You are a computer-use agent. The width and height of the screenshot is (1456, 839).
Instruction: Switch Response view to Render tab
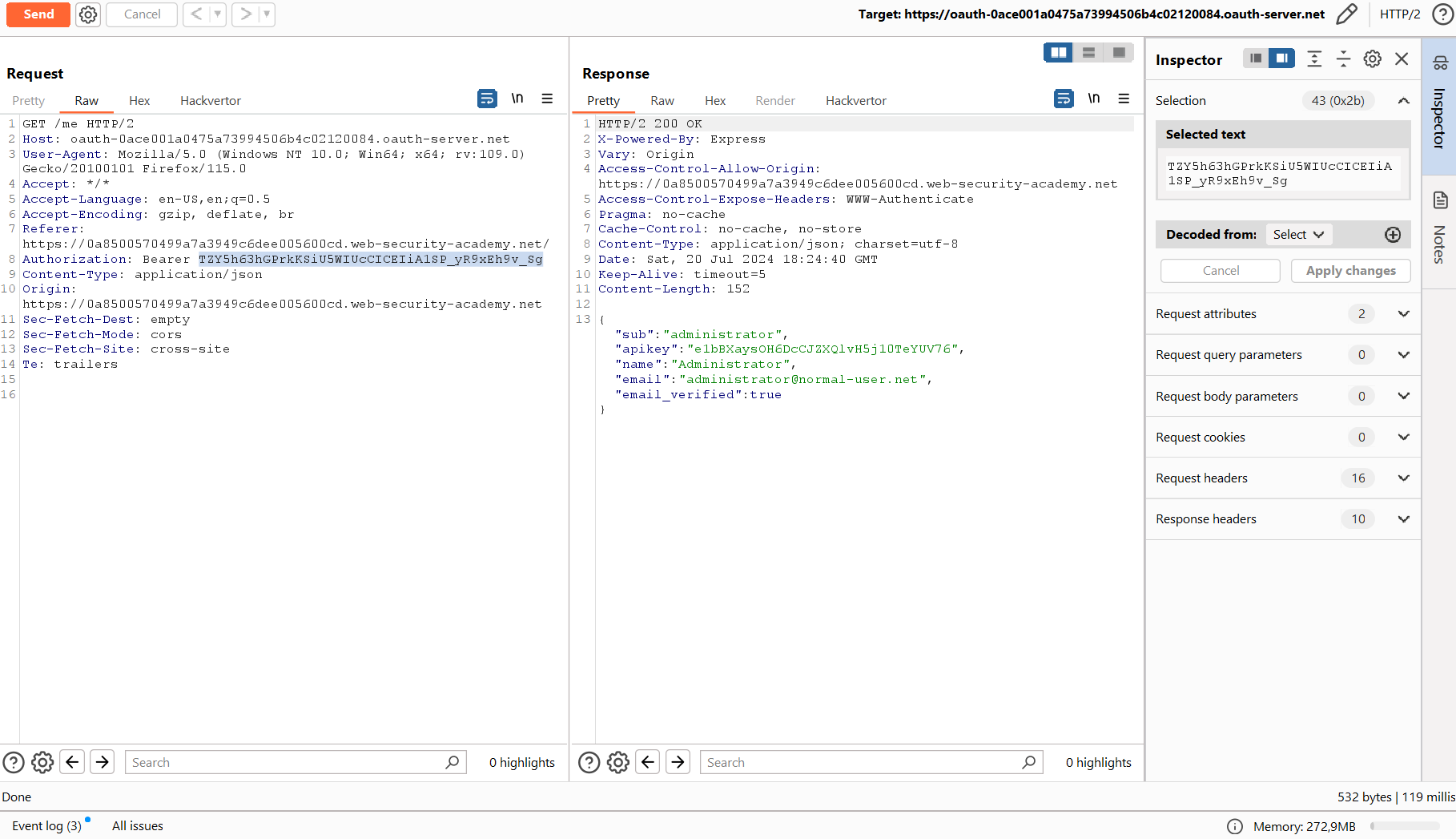(x=775, y=101)
